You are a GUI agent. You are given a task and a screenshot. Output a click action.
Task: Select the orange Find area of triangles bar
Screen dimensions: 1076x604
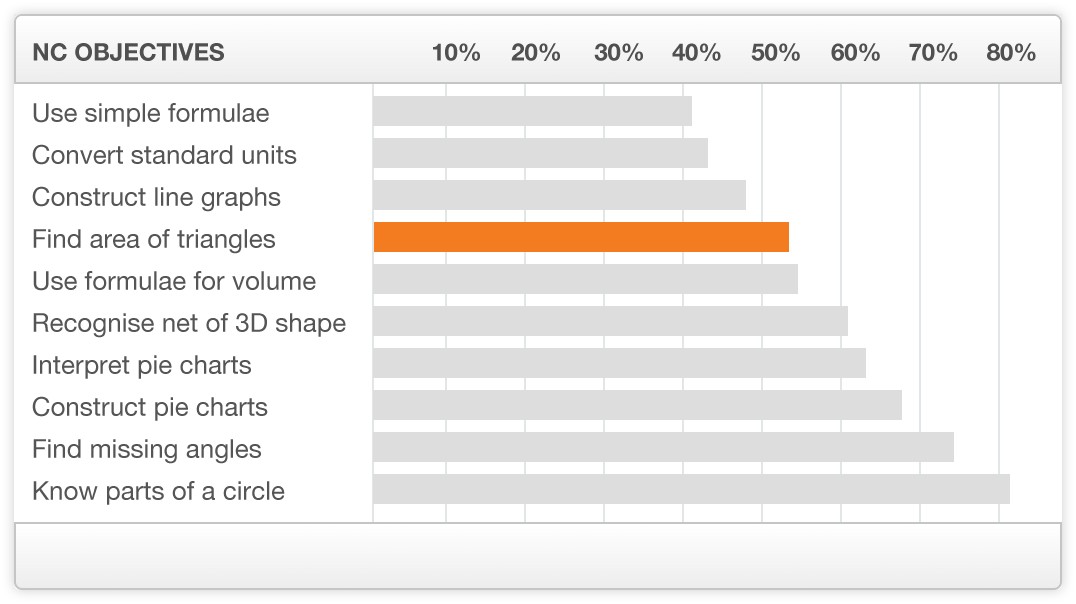point(581,237)
